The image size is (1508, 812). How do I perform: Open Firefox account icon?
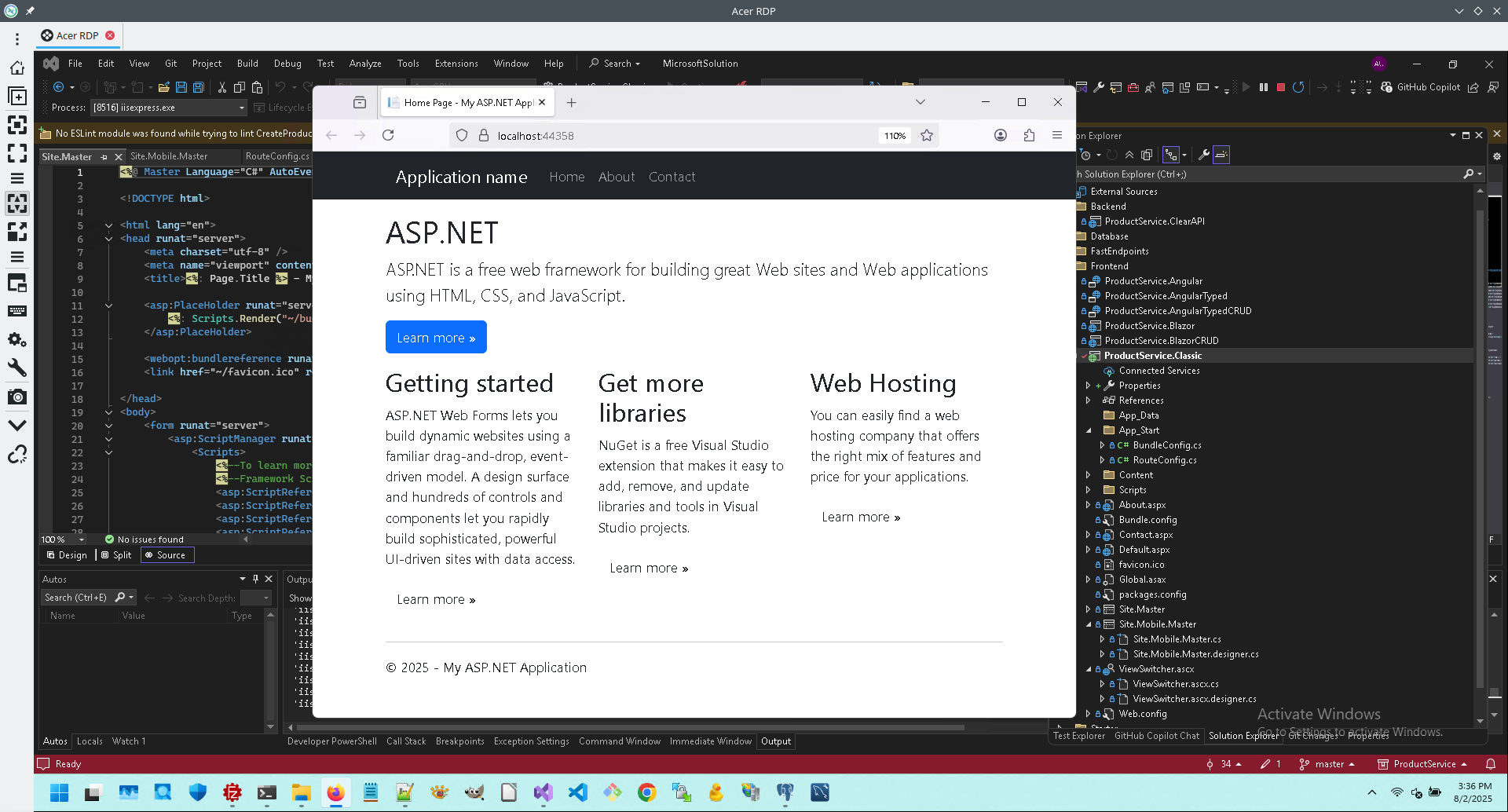tap(1001, 135)
